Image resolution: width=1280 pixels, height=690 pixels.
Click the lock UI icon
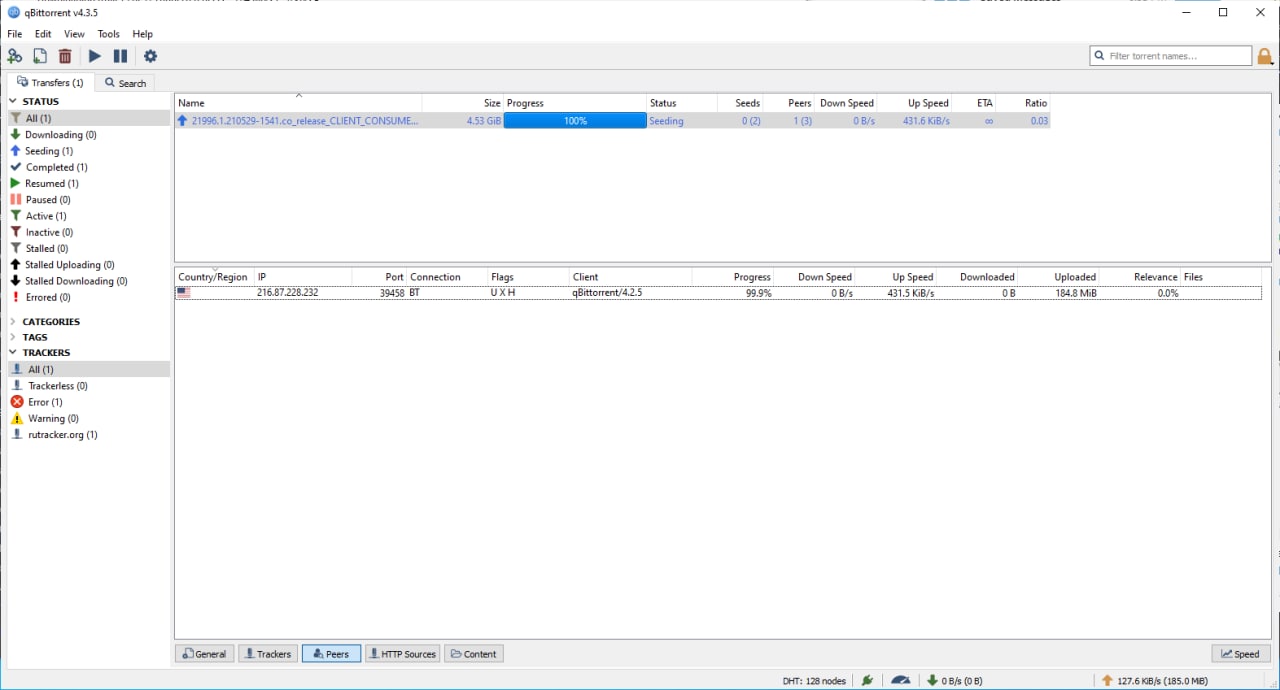coord(1265,56)
